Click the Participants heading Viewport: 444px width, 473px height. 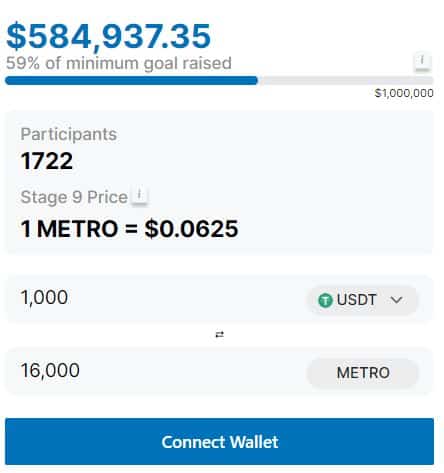[69, 134]
